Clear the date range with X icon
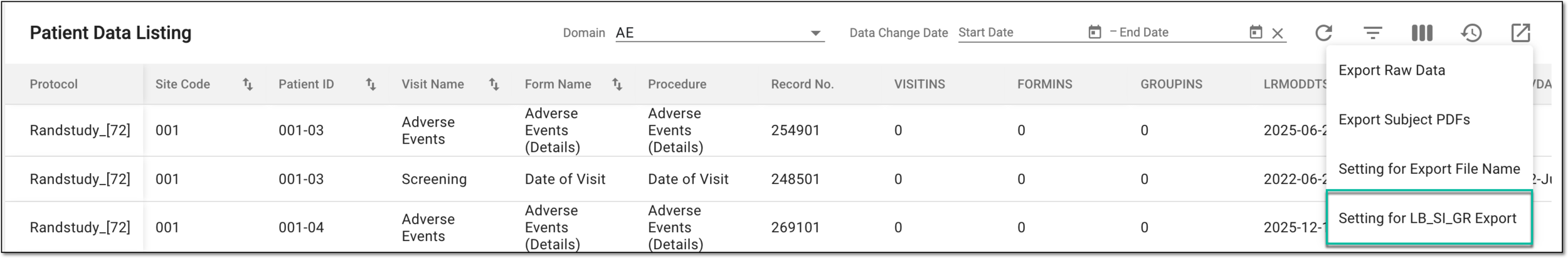The width and height of the screenshot is (1568, 258). [x=1278, y=33]
